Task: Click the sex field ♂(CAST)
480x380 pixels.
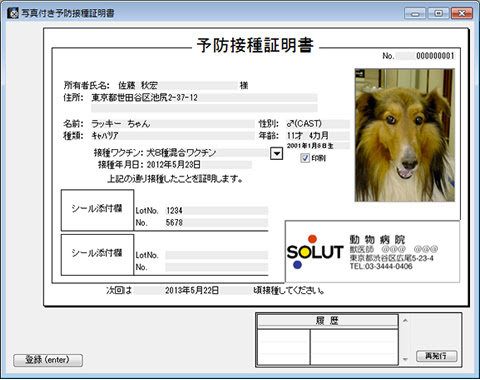Action: tap(318, 124)
